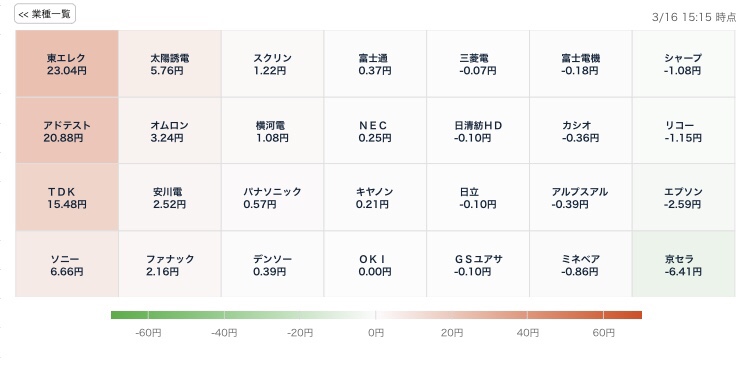Click the 富士通 0.37円 cell
Screen dimensions: 750x366
pos(375,64)
